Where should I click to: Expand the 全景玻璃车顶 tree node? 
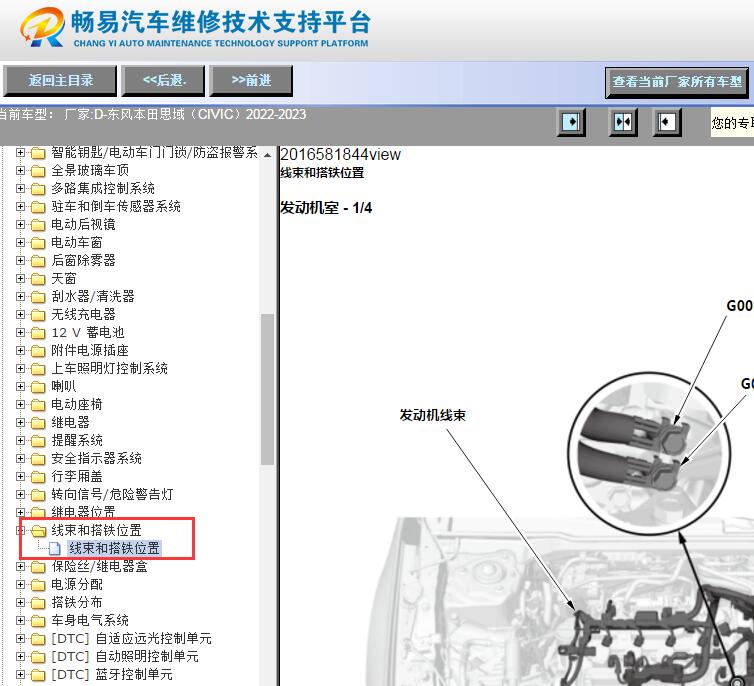click(20, 171)
